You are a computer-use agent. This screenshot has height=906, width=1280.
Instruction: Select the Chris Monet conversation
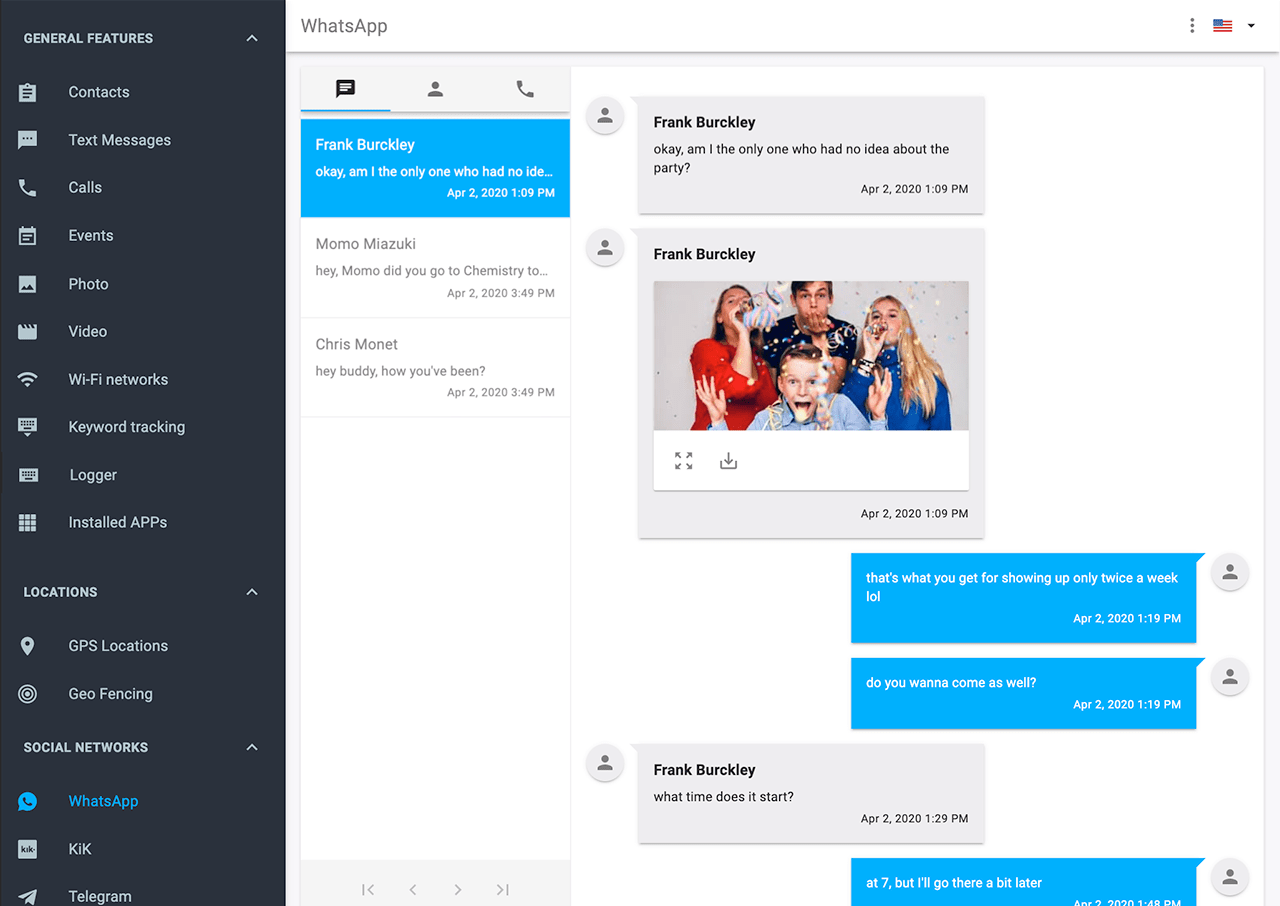(435, 366)
